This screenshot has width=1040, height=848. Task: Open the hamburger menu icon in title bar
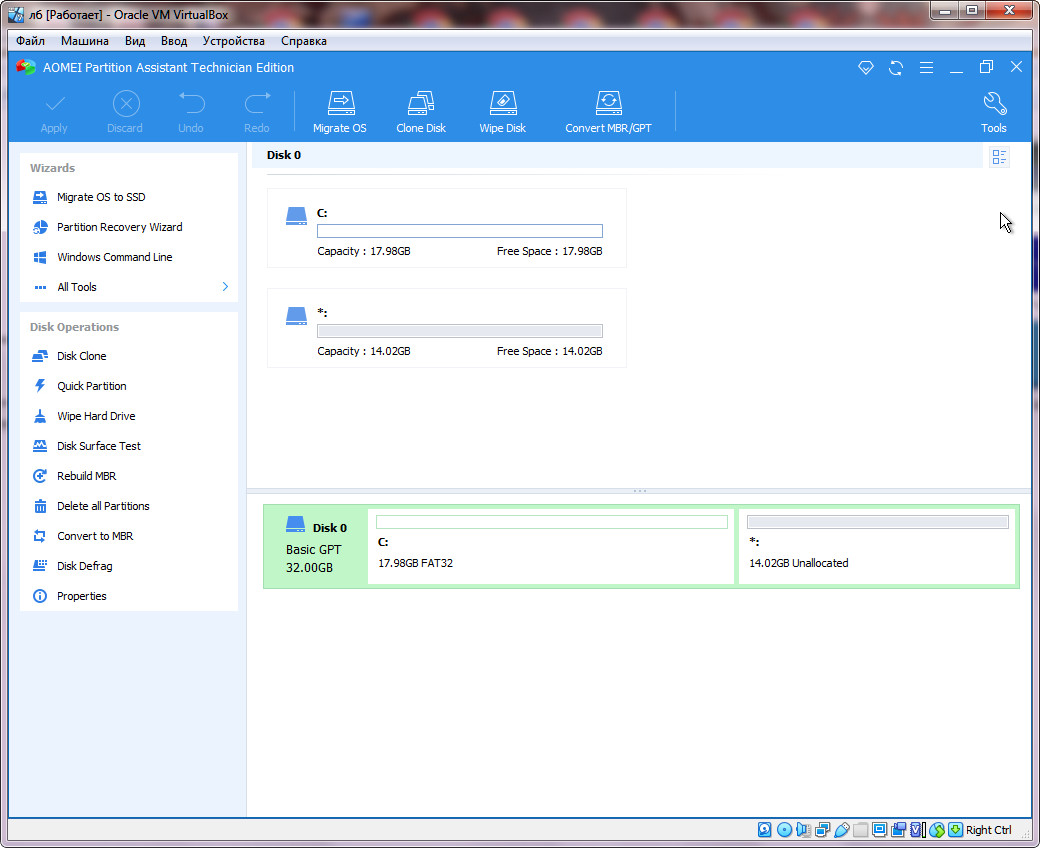coord(926,67)
